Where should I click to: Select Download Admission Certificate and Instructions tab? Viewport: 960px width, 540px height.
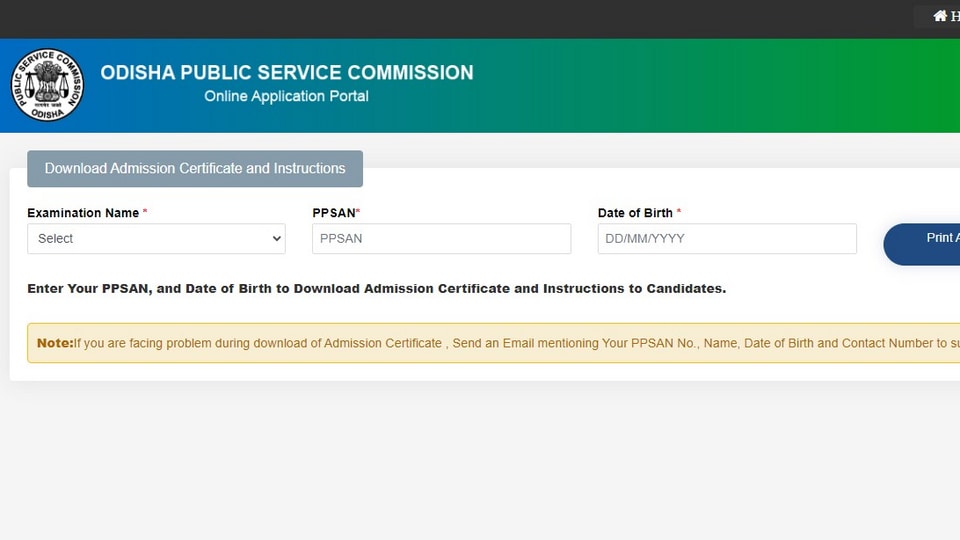(x=195, y=168)
